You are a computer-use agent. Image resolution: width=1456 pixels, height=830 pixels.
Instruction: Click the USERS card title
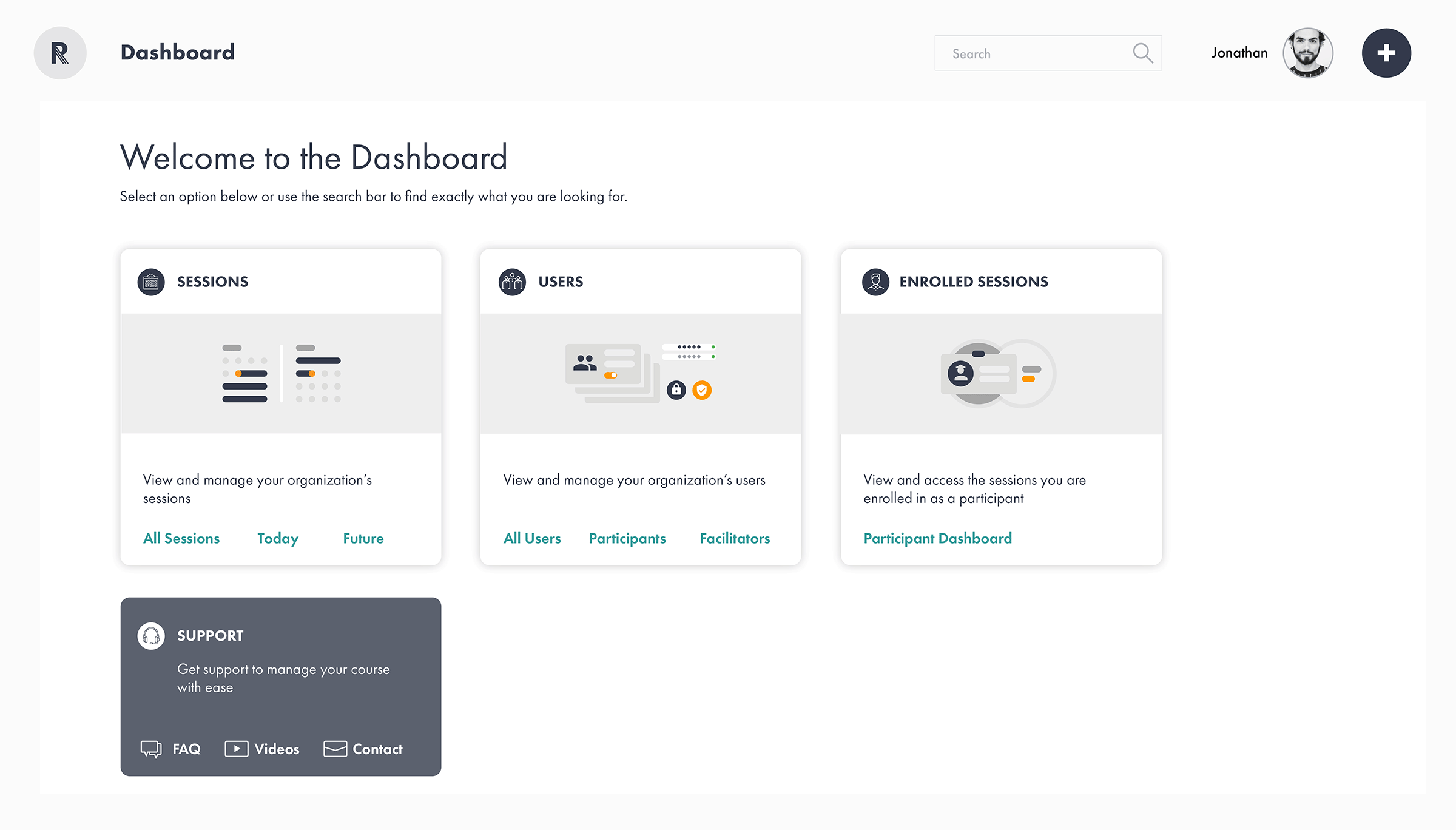pos(561,282)
